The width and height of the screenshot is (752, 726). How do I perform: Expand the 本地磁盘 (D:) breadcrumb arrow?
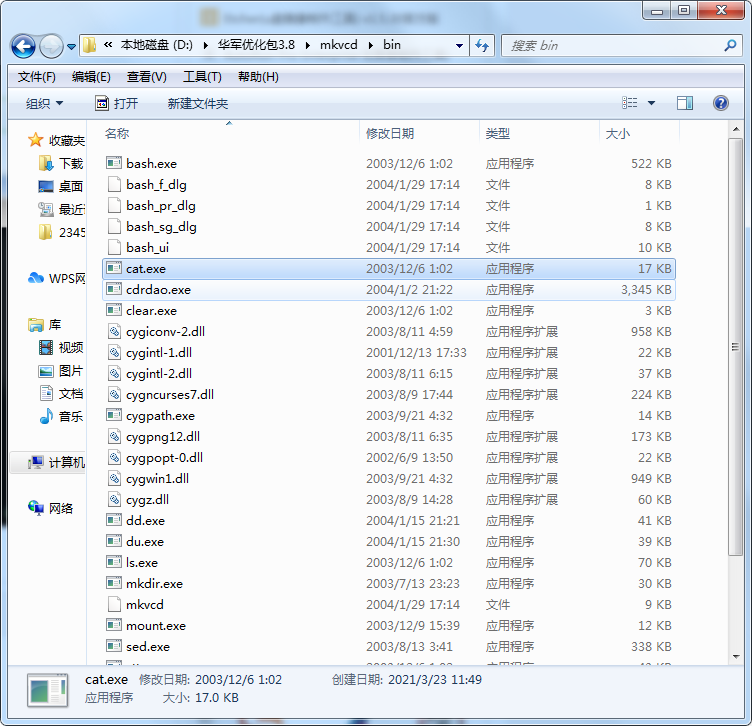205,46
